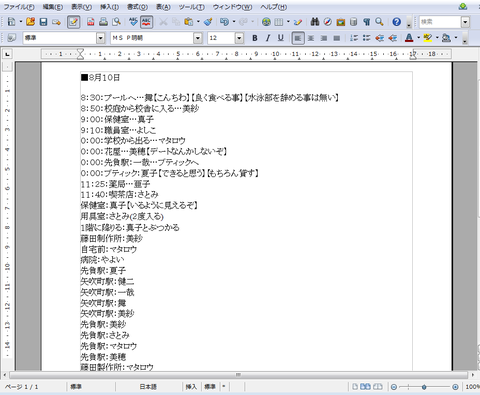Click the Page preview icon
The height and width of the screenshot is (395, 480).
click(116, 22)
